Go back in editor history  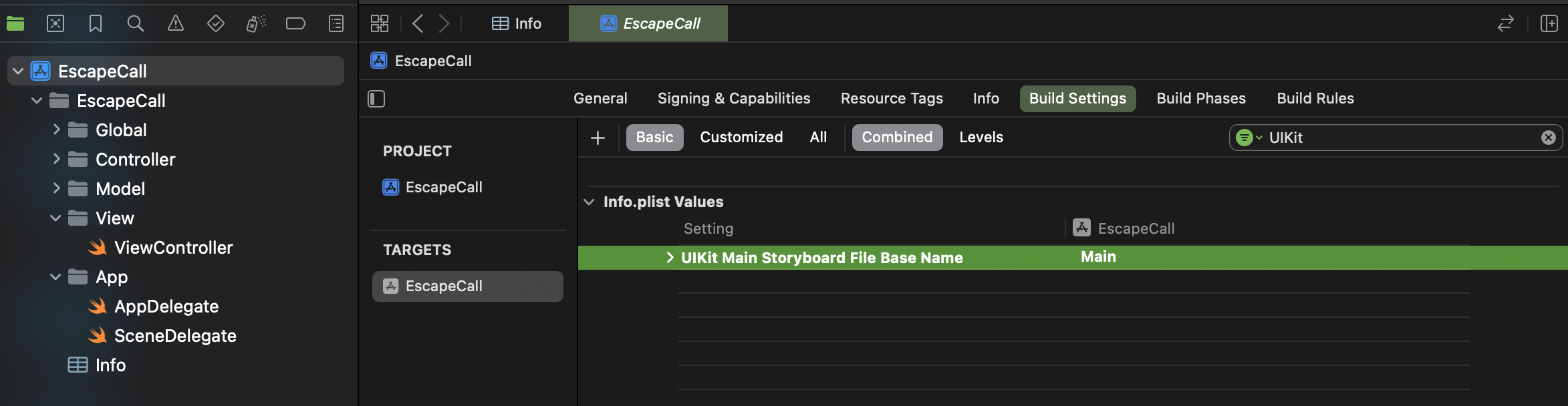click(x=418, y=24)
